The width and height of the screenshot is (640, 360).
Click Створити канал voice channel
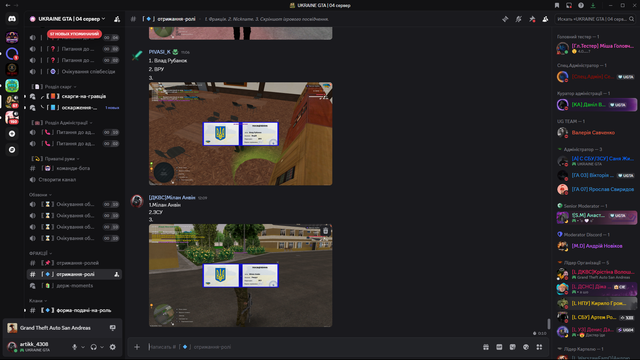75,180
